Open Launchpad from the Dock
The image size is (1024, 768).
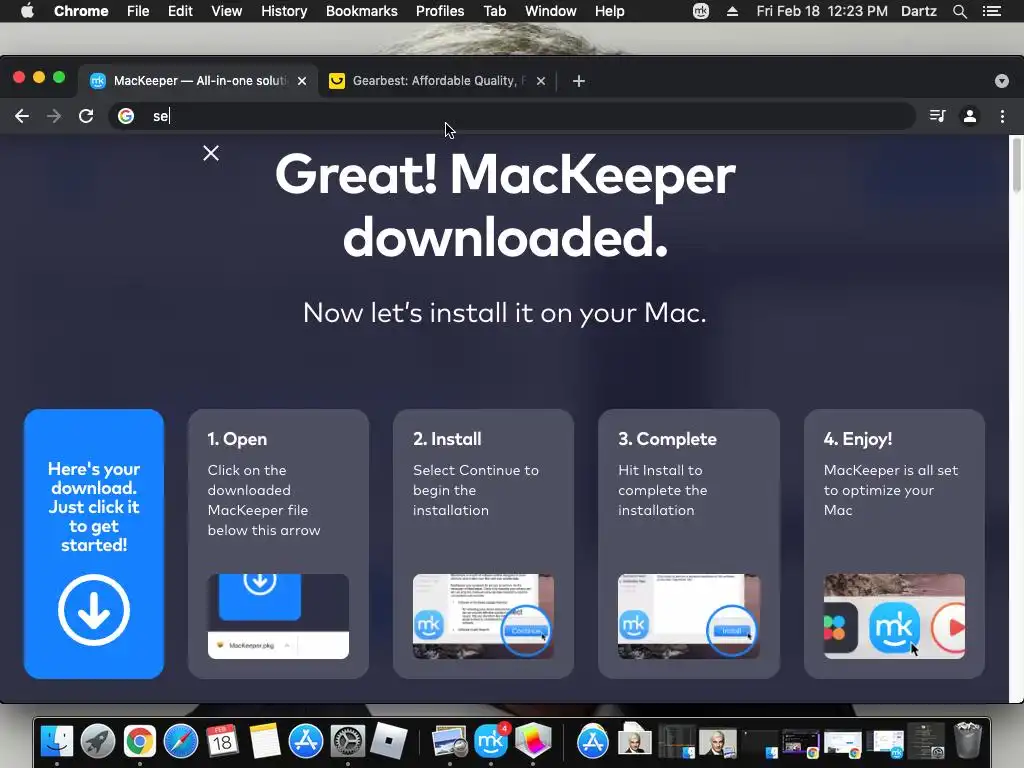point(99,741)
